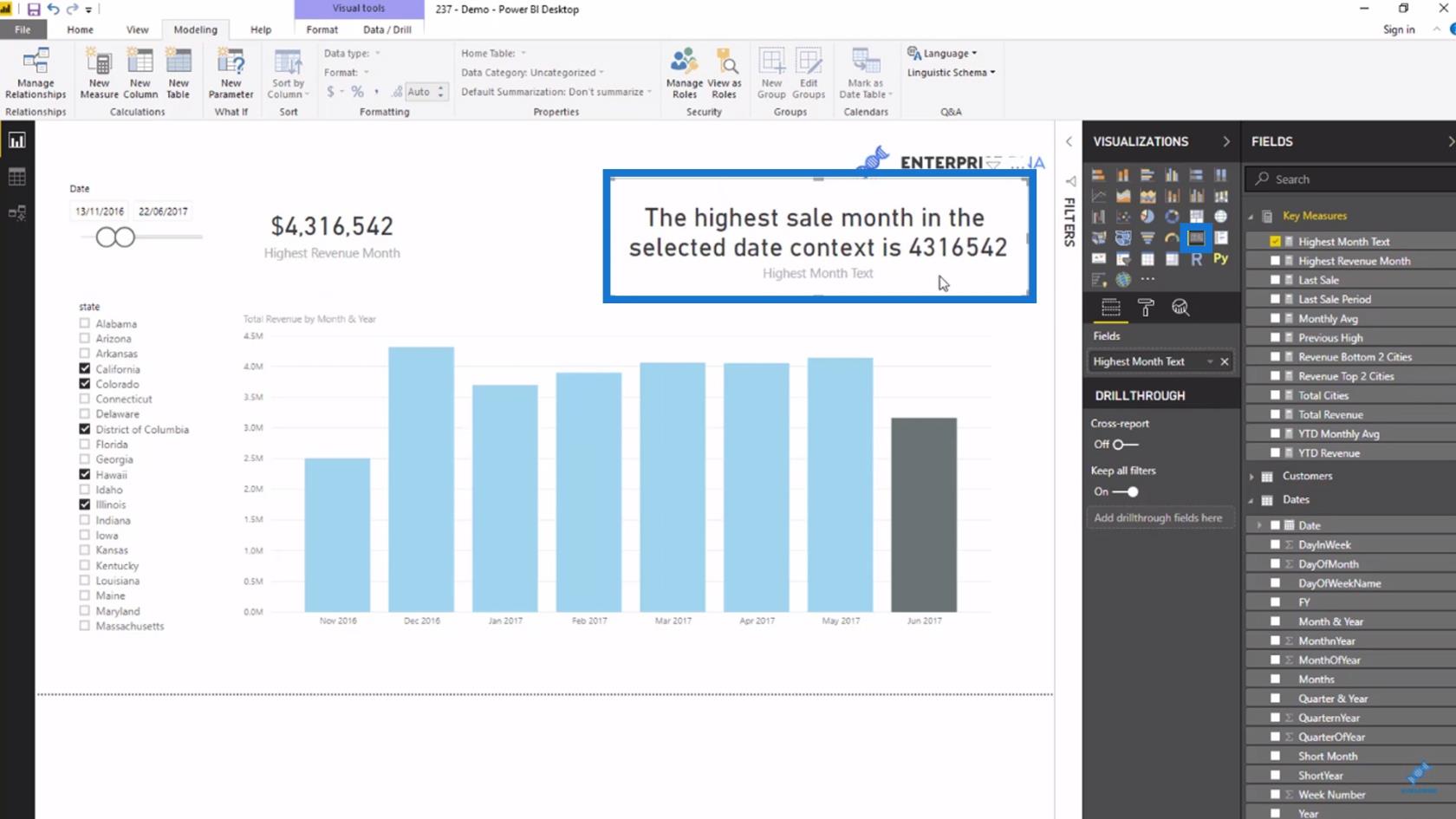1456x819 pixels.
Task: Switch to Data view in left sidebar
Action: [x=16, y=177]
